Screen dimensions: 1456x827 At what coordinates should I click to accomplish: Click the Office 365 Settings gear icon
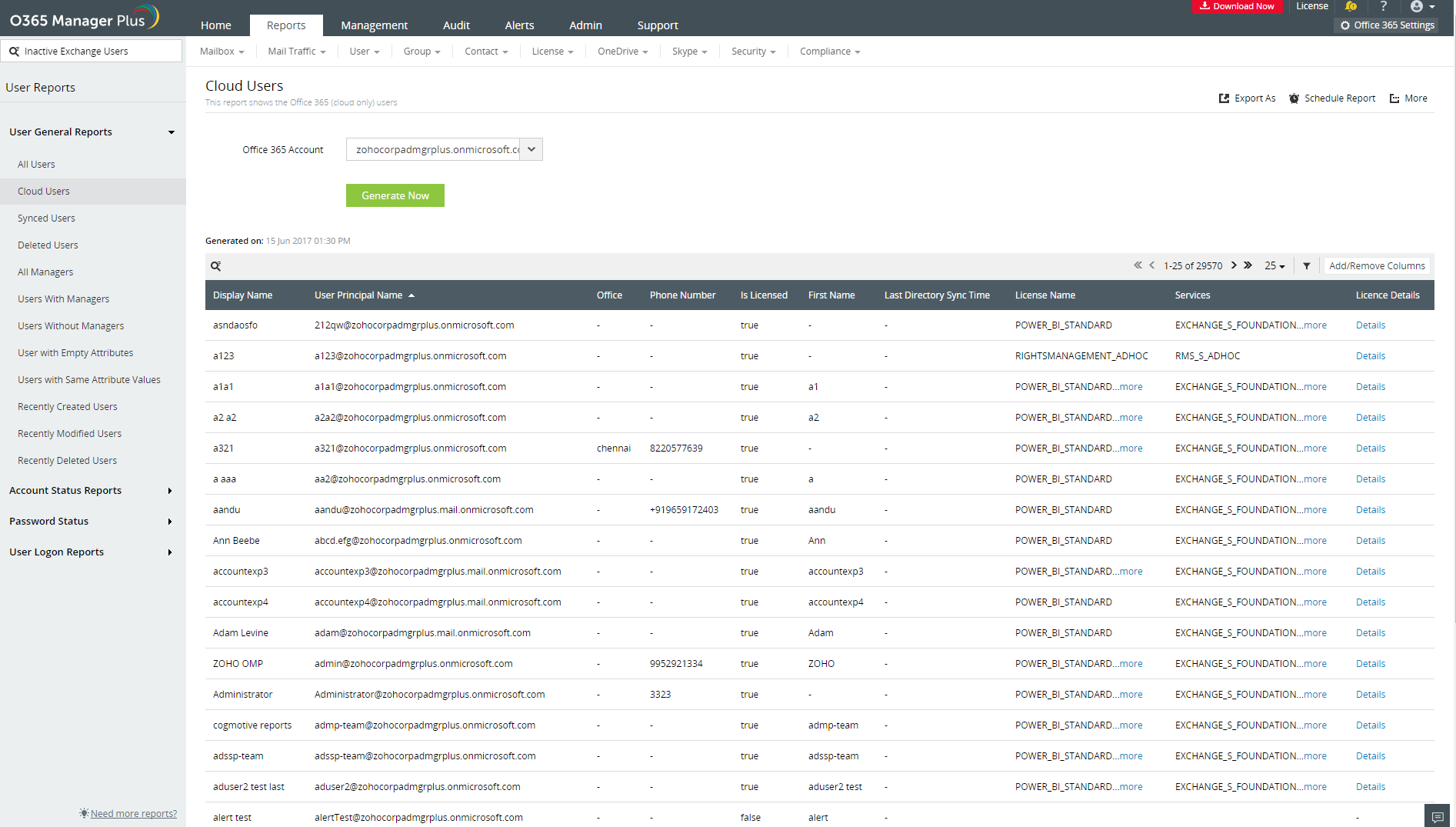1345,25
